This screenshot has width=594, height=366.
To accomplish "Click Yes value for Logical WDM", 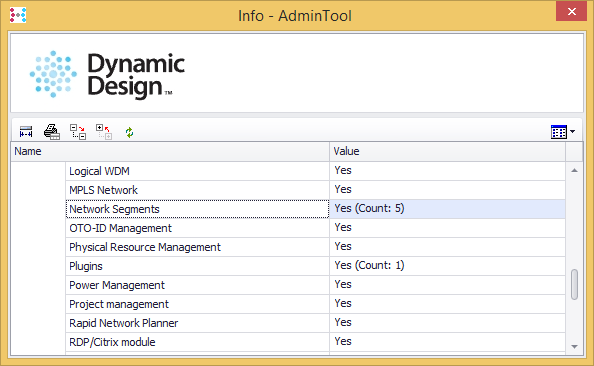I will 448,171.
